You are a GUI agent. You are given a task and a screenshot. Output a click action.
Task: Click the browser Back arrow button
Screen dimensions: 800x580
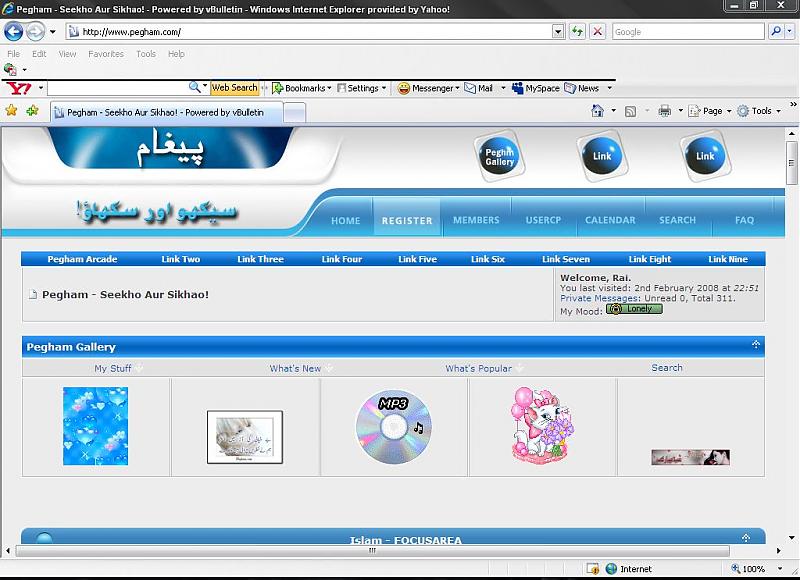pyautogui.click(x=13, y=32)
